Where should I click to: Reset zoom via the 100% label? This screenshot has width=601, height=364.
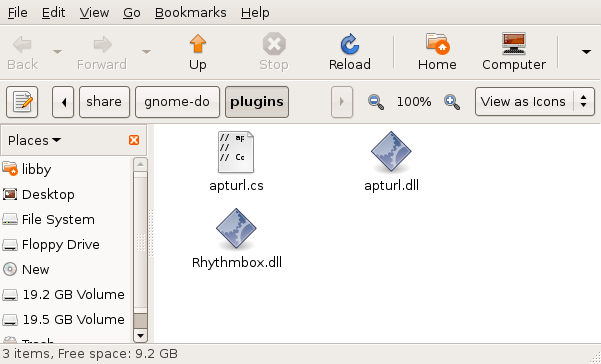coord(414,102)
